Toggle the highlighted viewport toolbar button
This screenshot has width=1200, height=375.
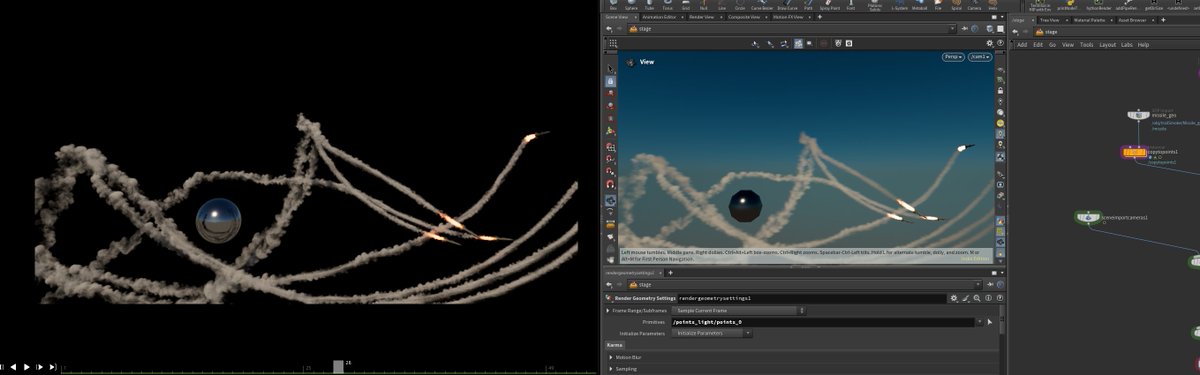(798, 43)
